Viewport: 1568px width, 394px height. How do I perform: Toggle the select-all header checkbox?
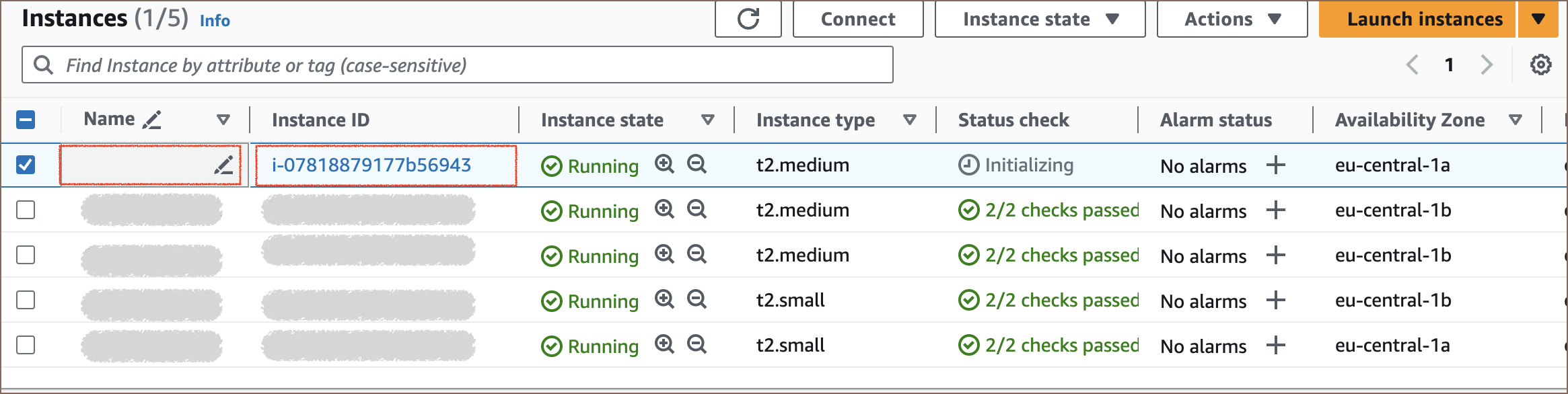pyautogui.click(x=26, y=120)
